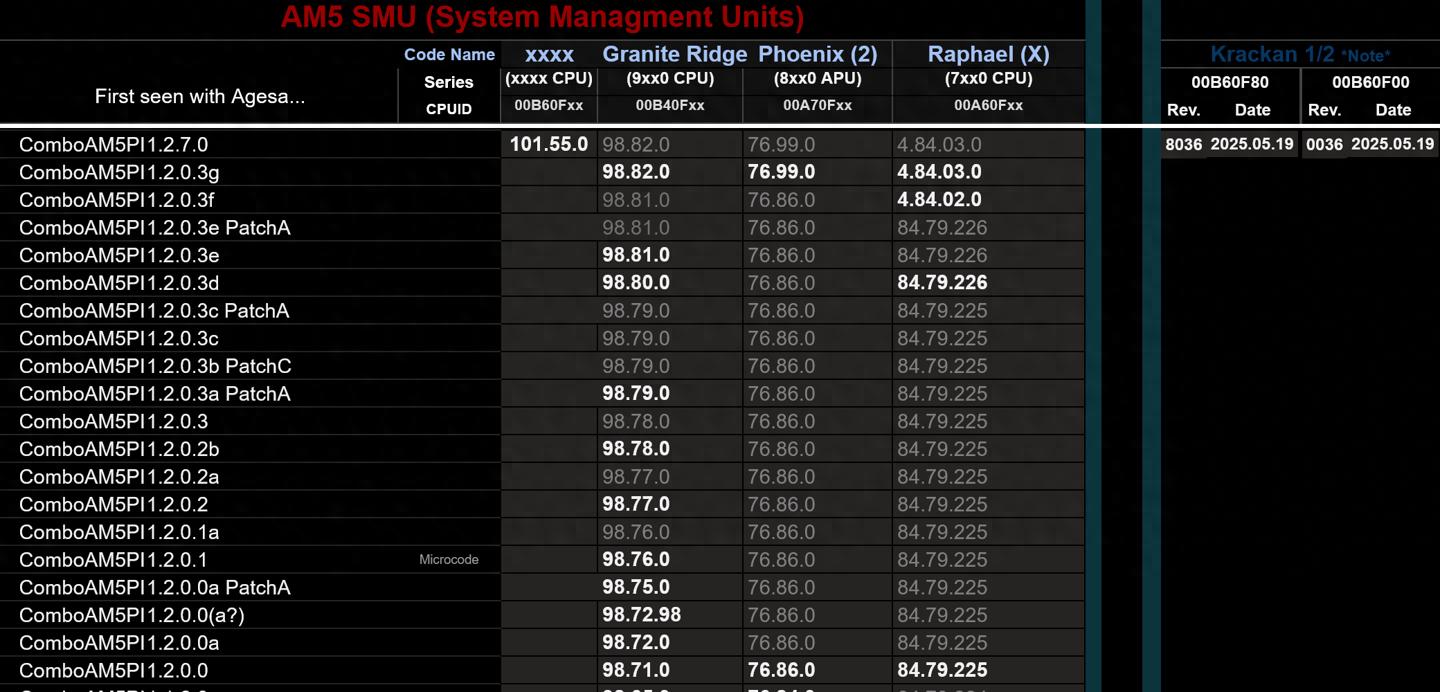Select the ComboAM5PI1.2.0.3g row label
This screenshot has width=1440, height=692.
[x=119, y=172]
